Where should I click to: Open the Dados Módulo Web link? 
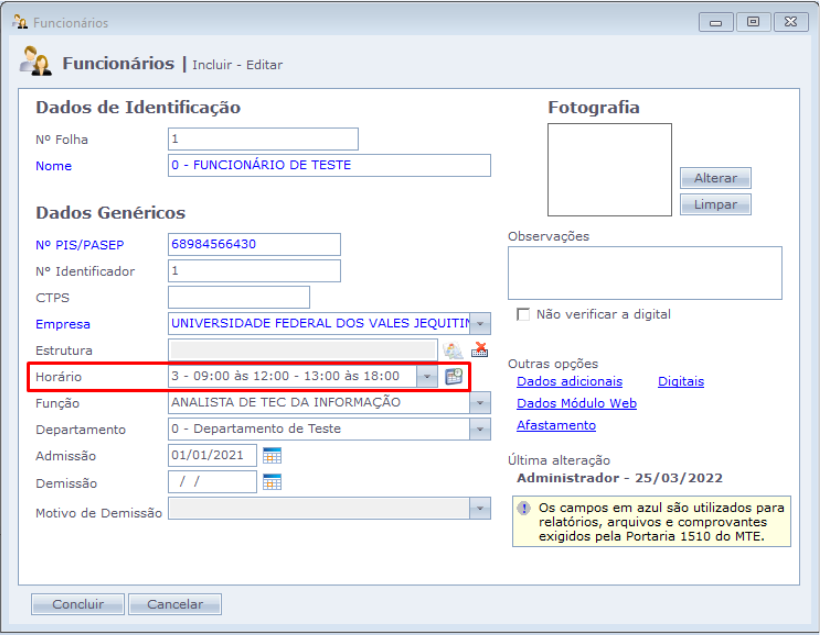click(576, 403)
